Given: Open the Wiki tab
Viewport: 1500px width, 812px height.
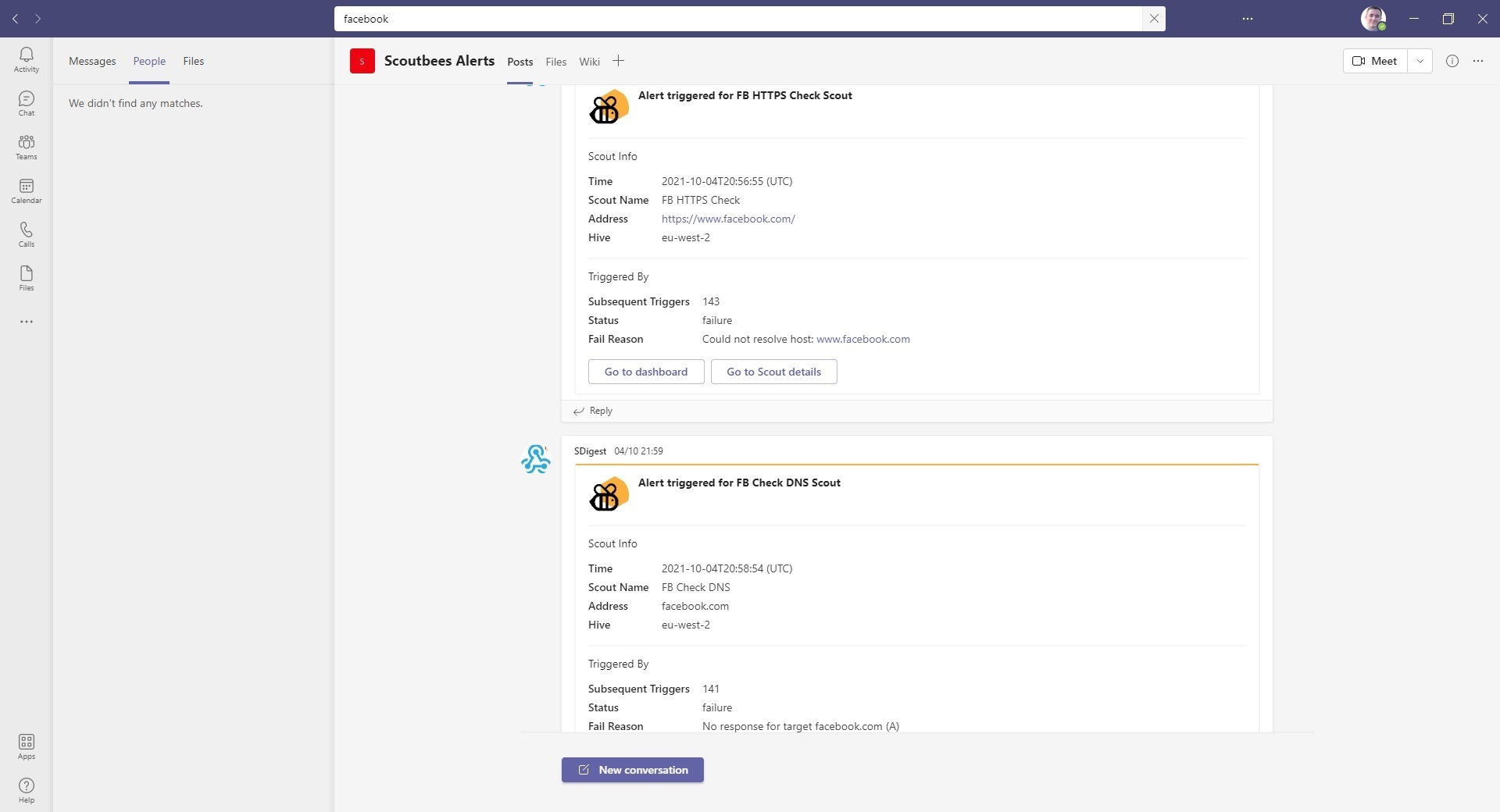Looking at the screenshot, I should click(x=590, y=62).
